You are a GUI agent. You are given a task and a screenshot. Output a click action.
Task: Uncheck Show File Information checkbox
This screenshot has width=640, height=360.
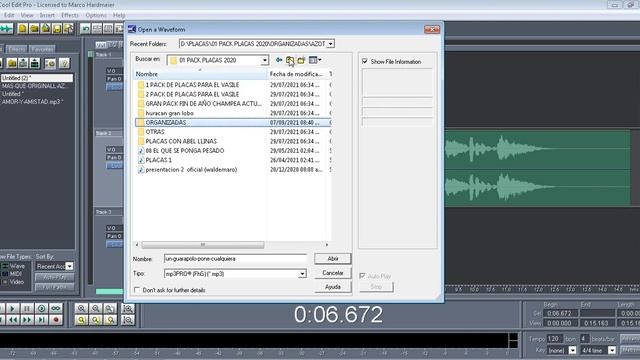pos(364,61)
